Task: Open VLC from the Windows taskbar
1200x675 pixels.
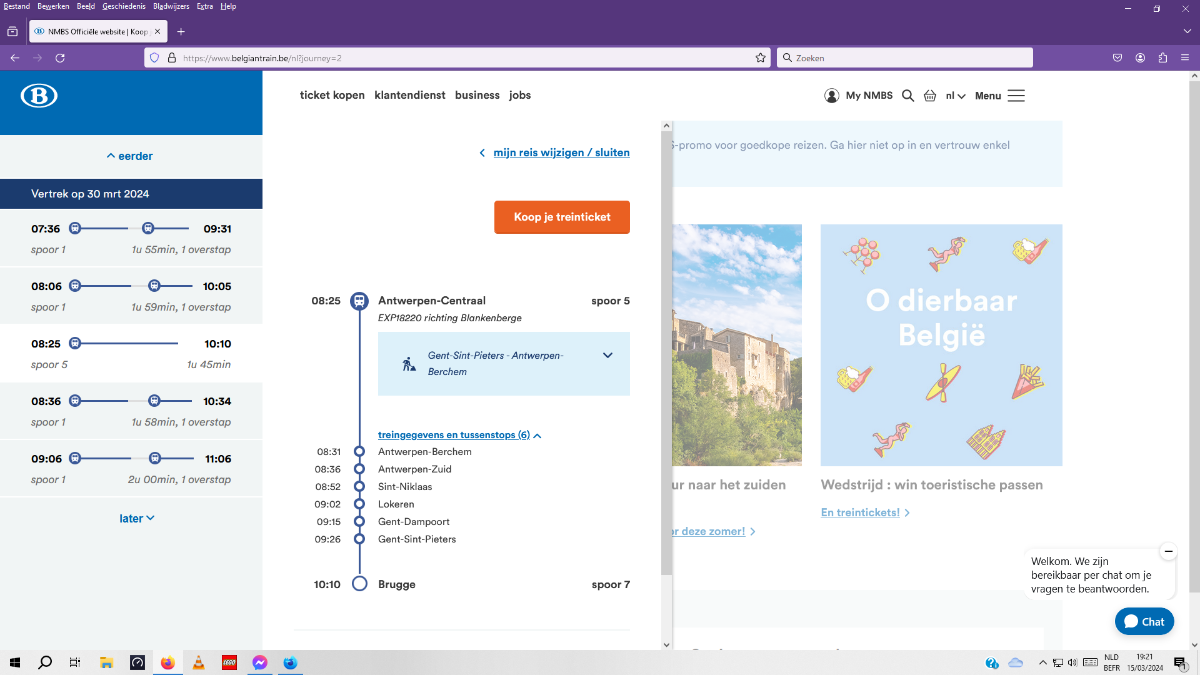Action: coord(198,663)
